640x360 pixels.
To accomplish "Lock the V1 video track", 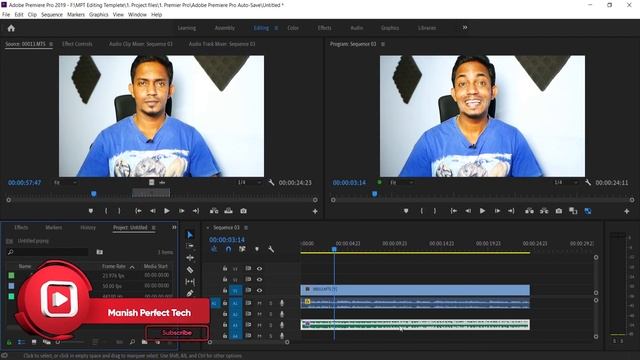I will pos(225,290).
